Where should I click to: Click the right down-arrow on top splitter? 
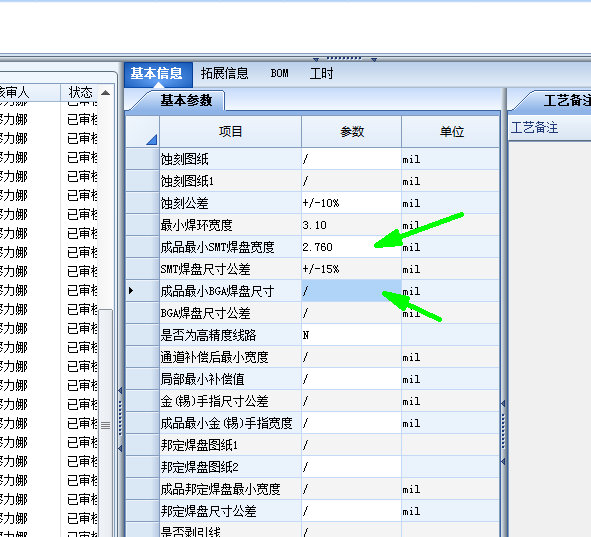pyautogui.click(x=374, y=60)
